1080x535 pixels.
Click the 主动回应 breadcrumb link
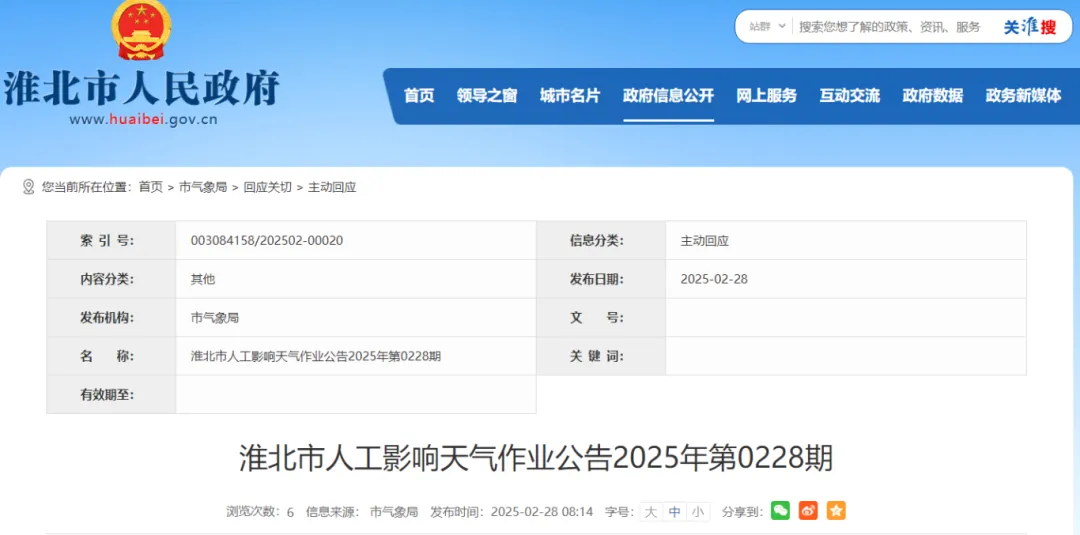pyautogui.click(x=332, y=187)
